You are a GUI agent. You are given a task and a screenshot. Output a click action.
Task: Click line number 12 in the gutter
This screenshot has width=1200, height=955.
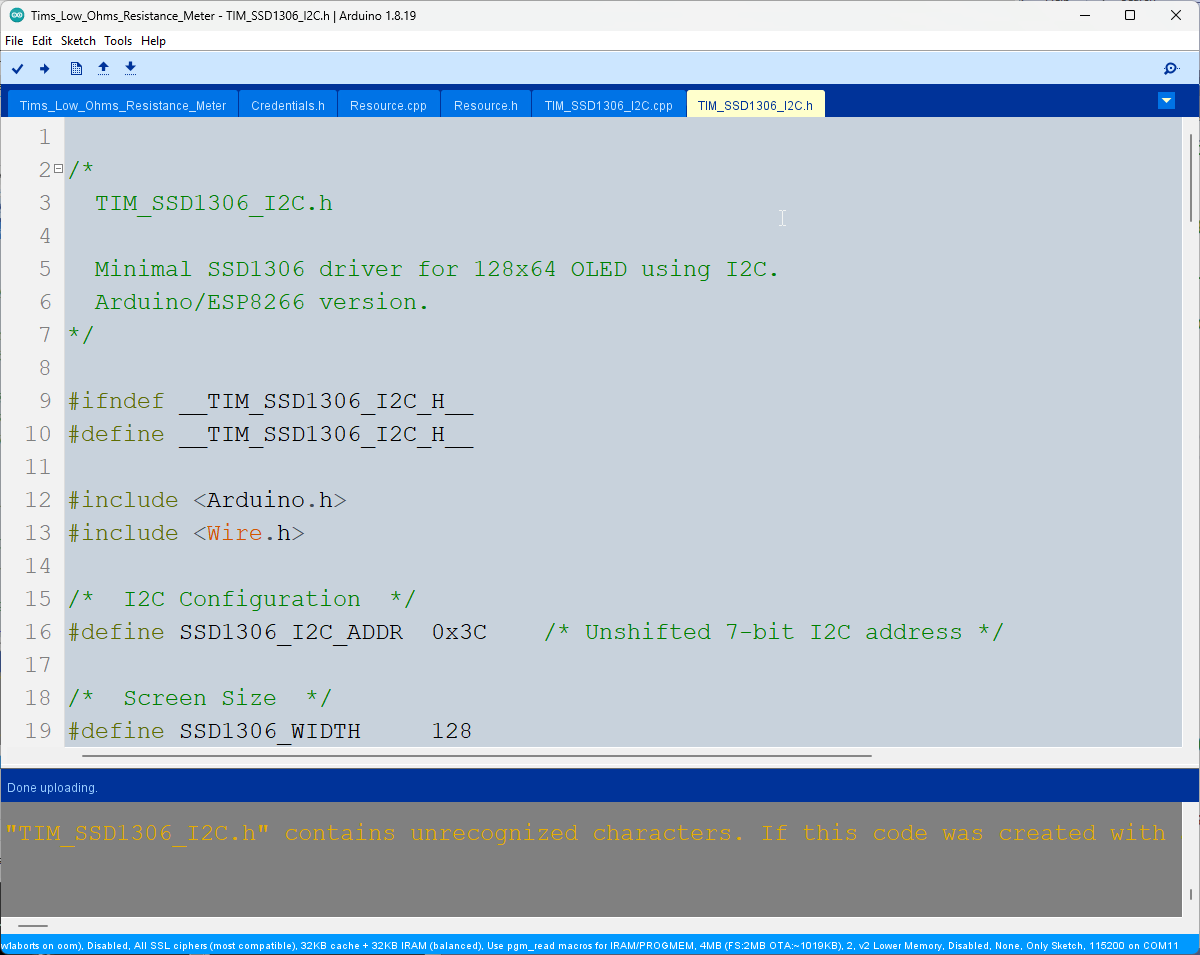click(x=38, y=500)
